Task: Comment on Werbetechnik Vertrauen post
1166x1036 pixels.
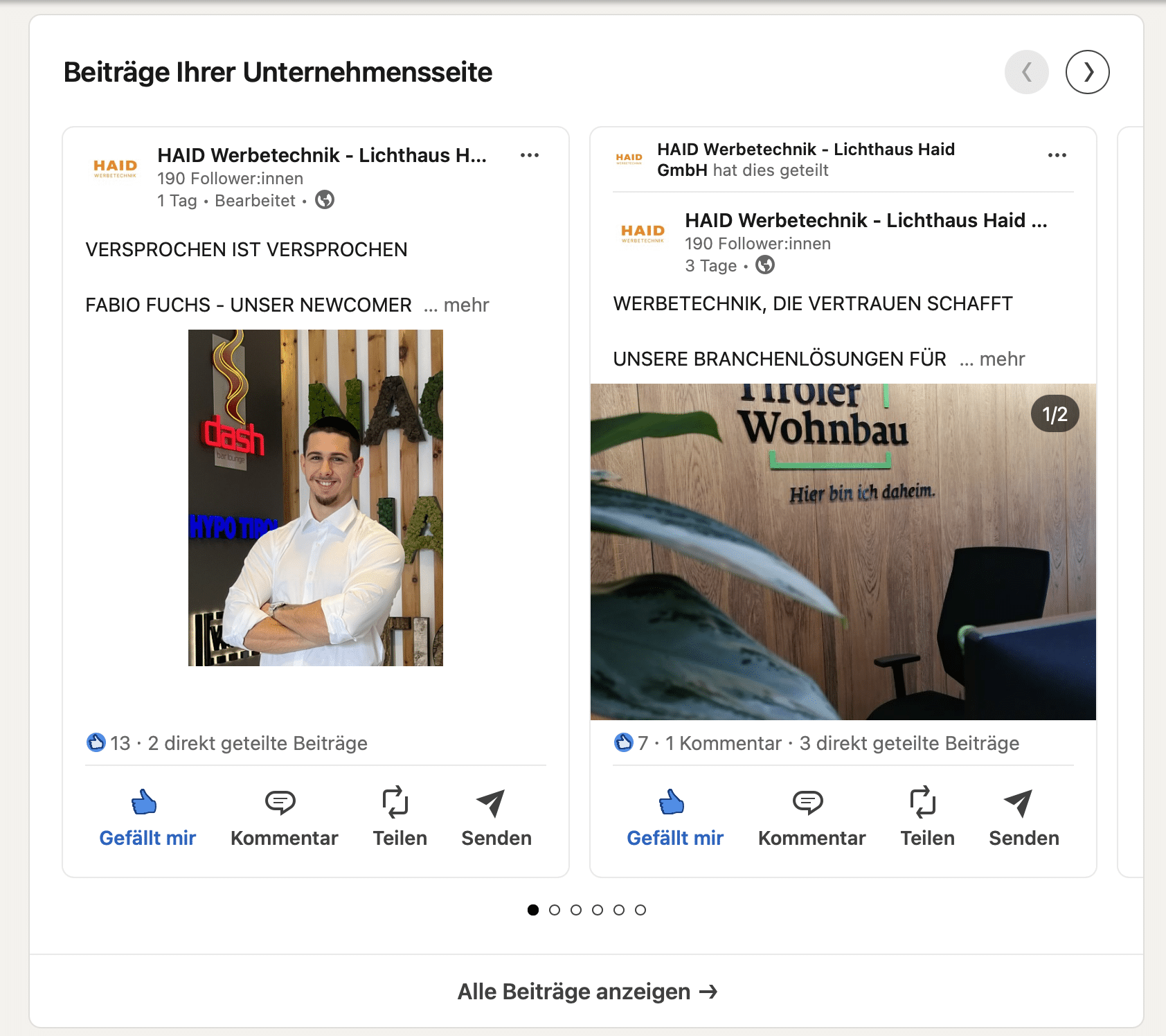Action: coord(811,818)
